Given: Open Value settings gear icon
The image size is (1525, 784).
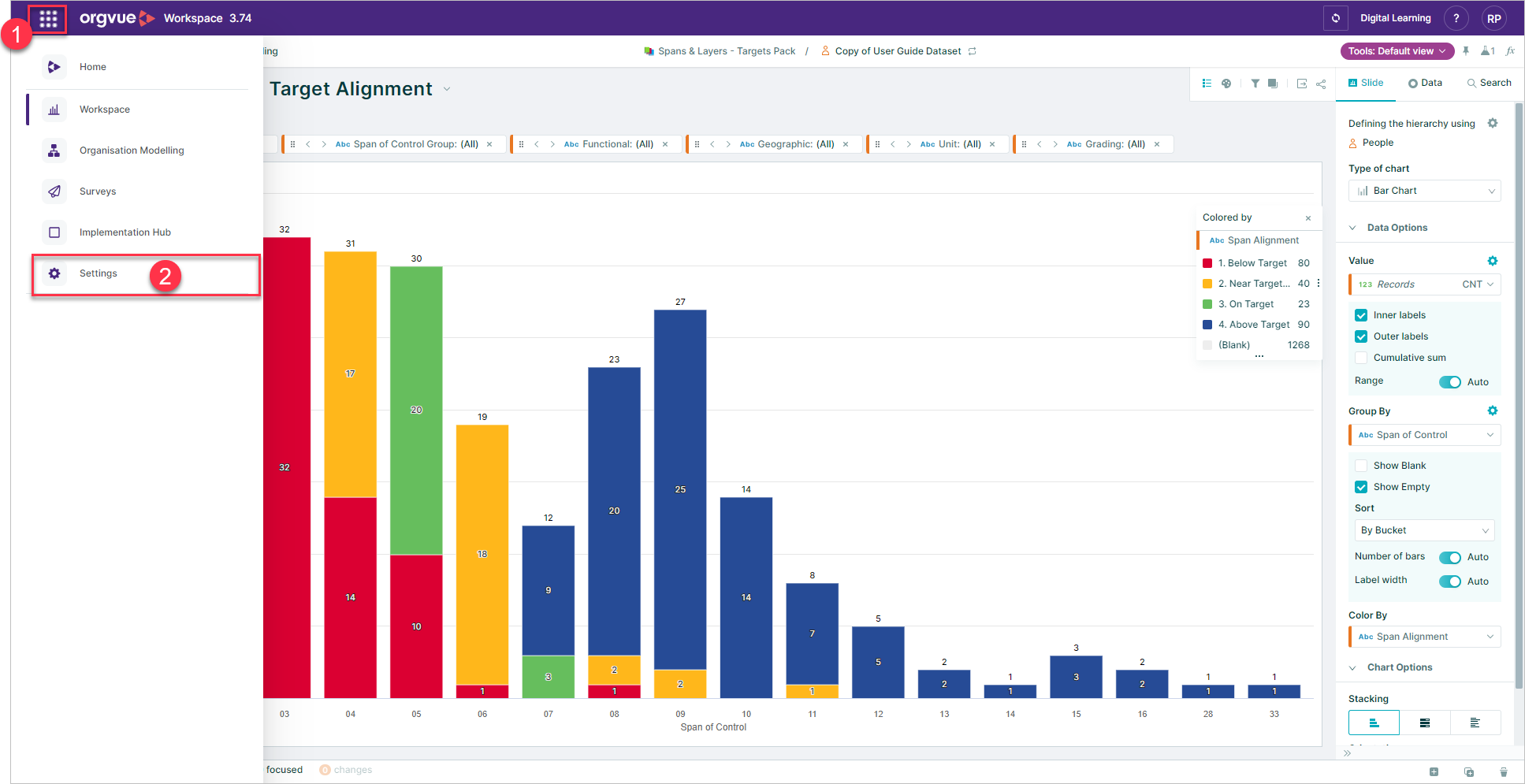Looking at the screenshot, I should [1493, 261].
